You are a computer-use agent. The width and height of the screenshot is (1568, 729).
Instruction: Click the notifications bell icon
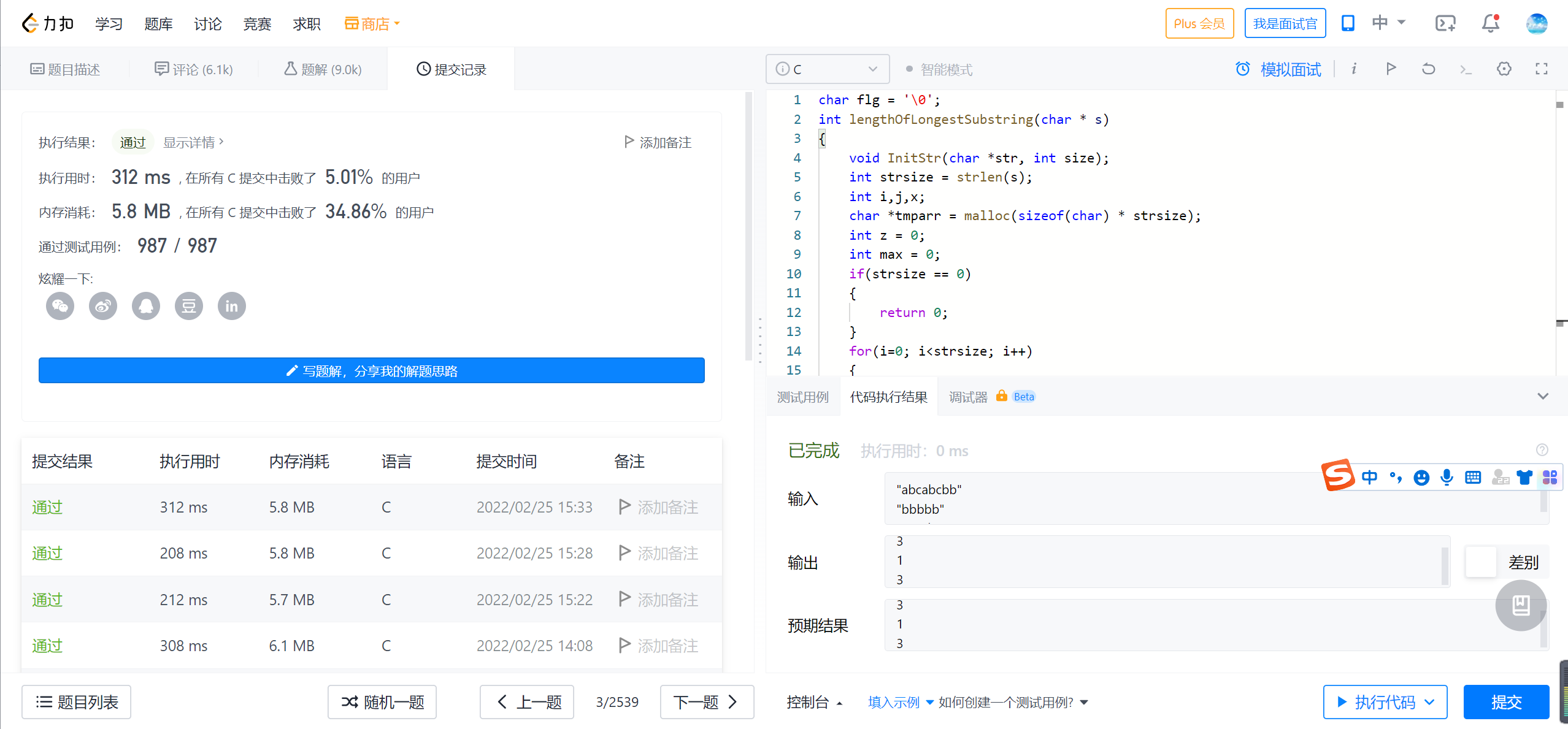tap(1490, 23)
